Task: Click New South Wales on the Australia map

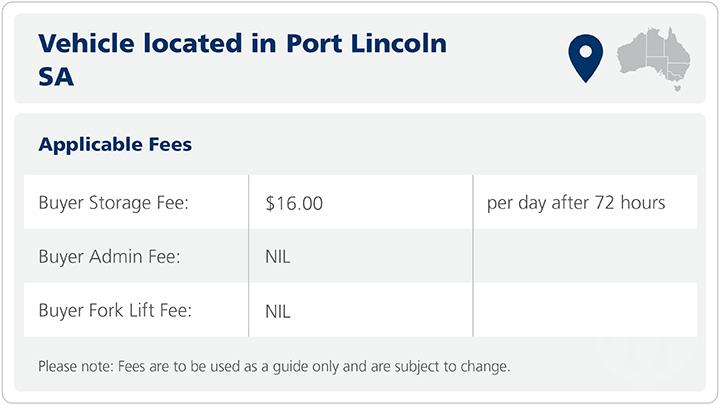Action: [680, 67]
